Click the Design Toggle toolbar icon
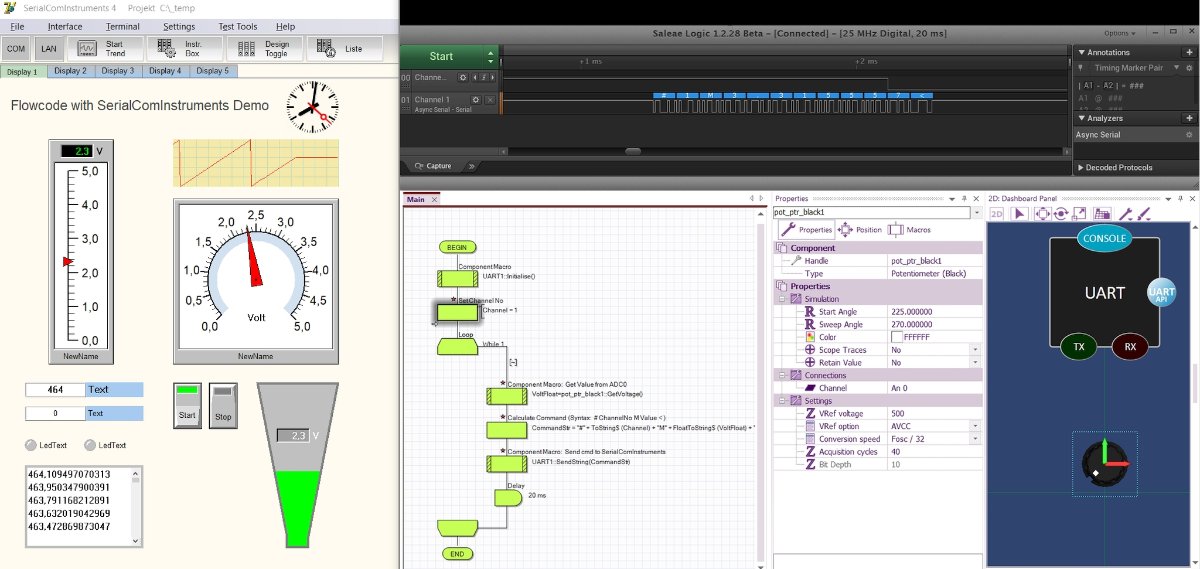This screenshot has height=569, width=1200. click(x=262, y=48)
